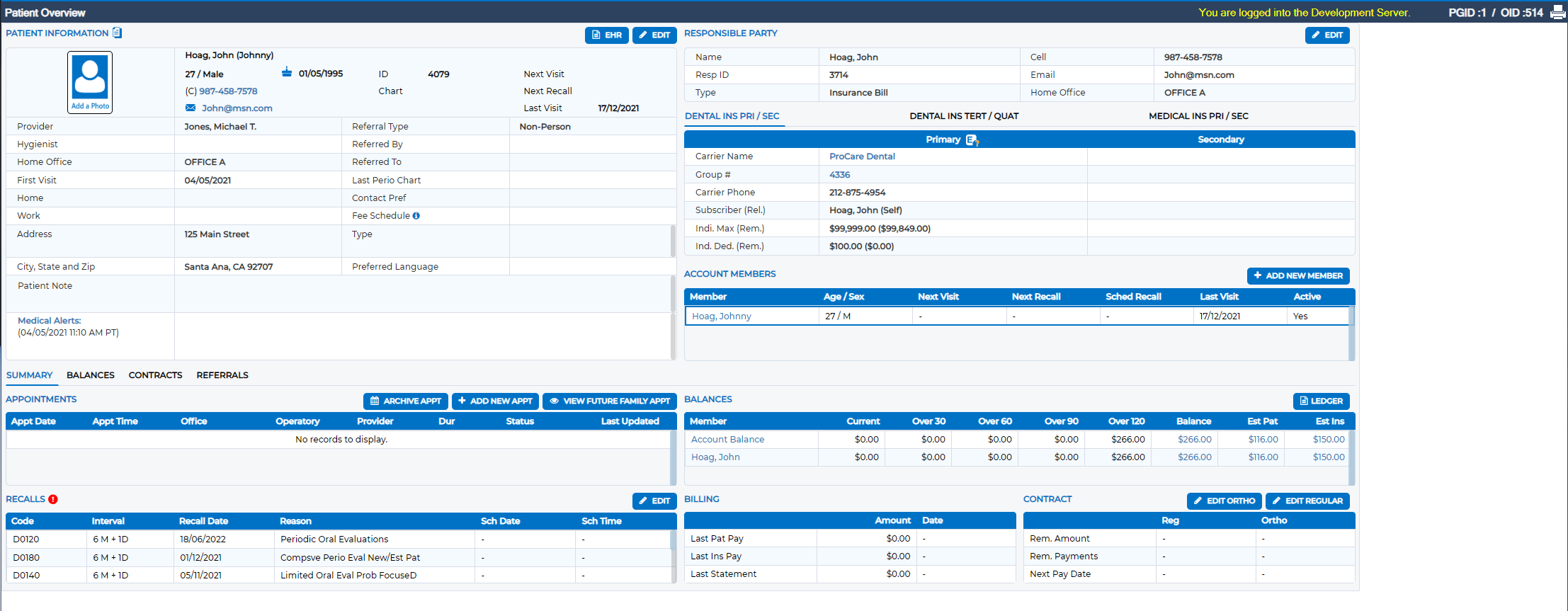Click the Add a Photo avatar
The width and height of the screenshot is (1568, 611).
pos(90,82)
